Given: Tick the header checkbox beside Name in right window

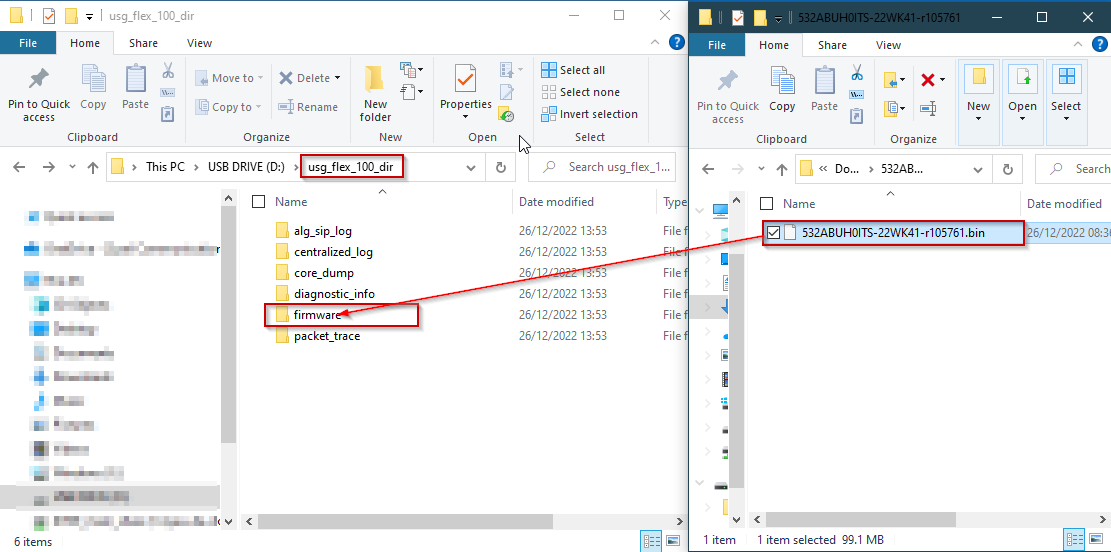Looking at the screenshot, I should (767, 204).
